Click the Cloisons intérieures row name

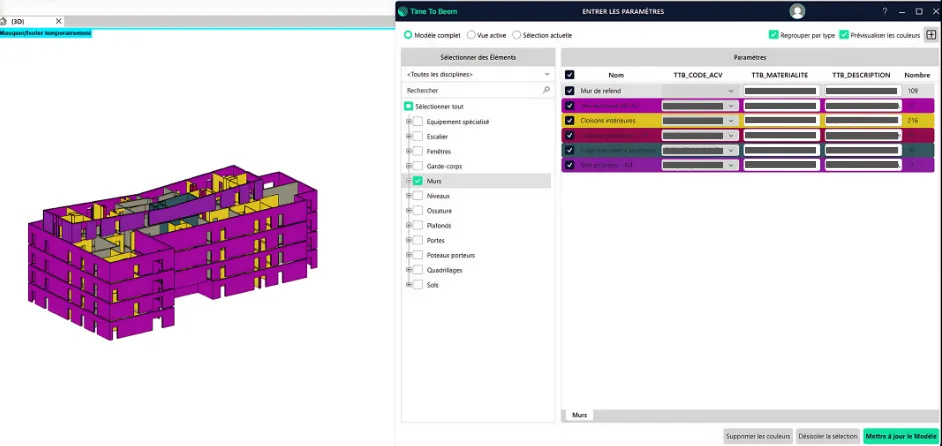pos(607,120)
